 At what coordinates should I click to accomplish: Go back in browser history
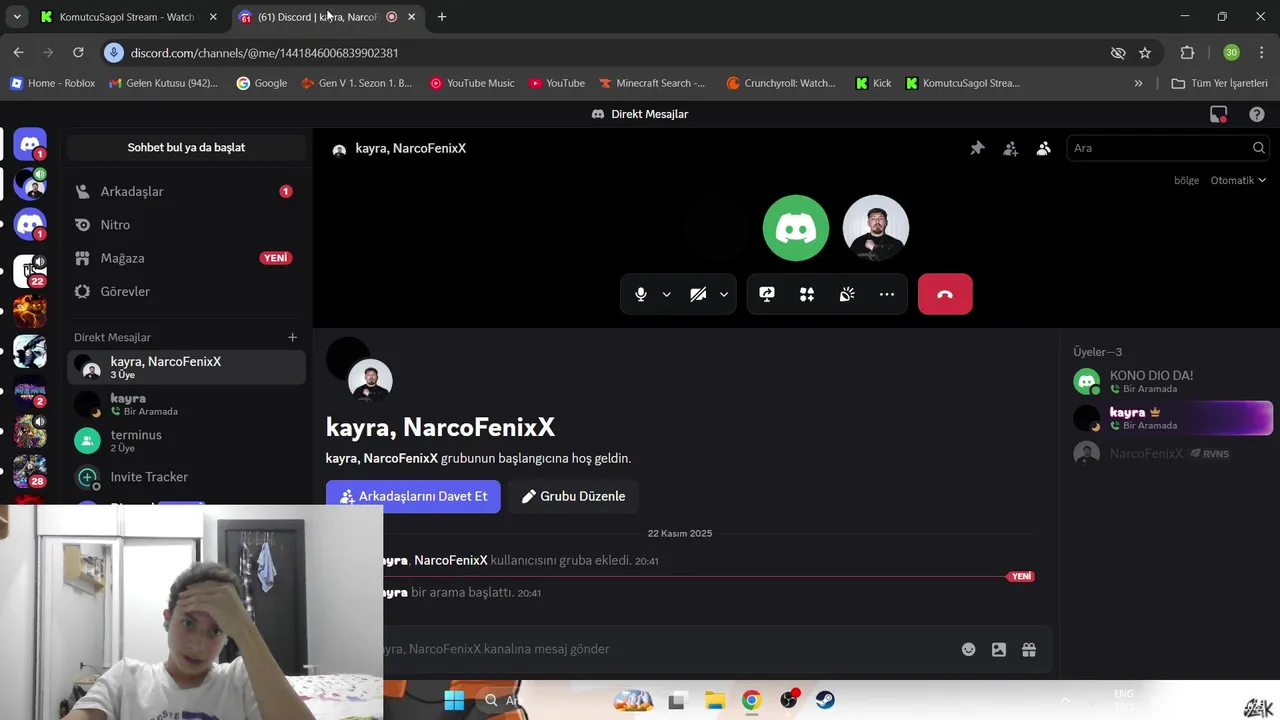point(18,53)
